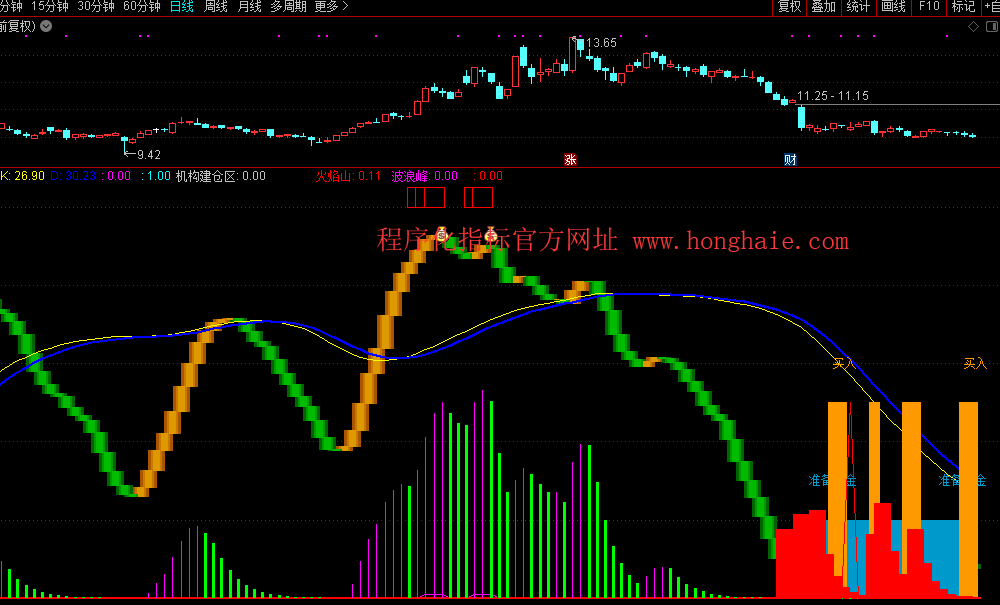Viewport: 1000px width, 605px height.
Task: Activate the 画线 drawing tool
Action: point(893,7)
